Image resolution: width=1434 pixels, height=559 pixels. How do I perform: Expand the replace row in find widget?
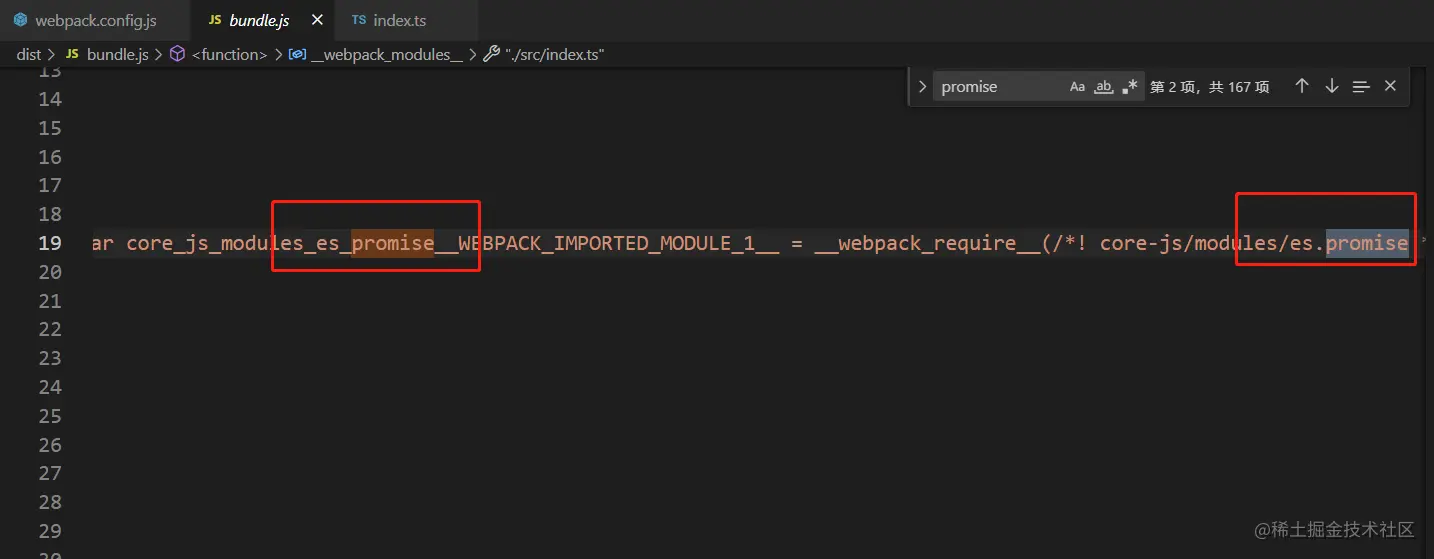click(x=922, y=87)
